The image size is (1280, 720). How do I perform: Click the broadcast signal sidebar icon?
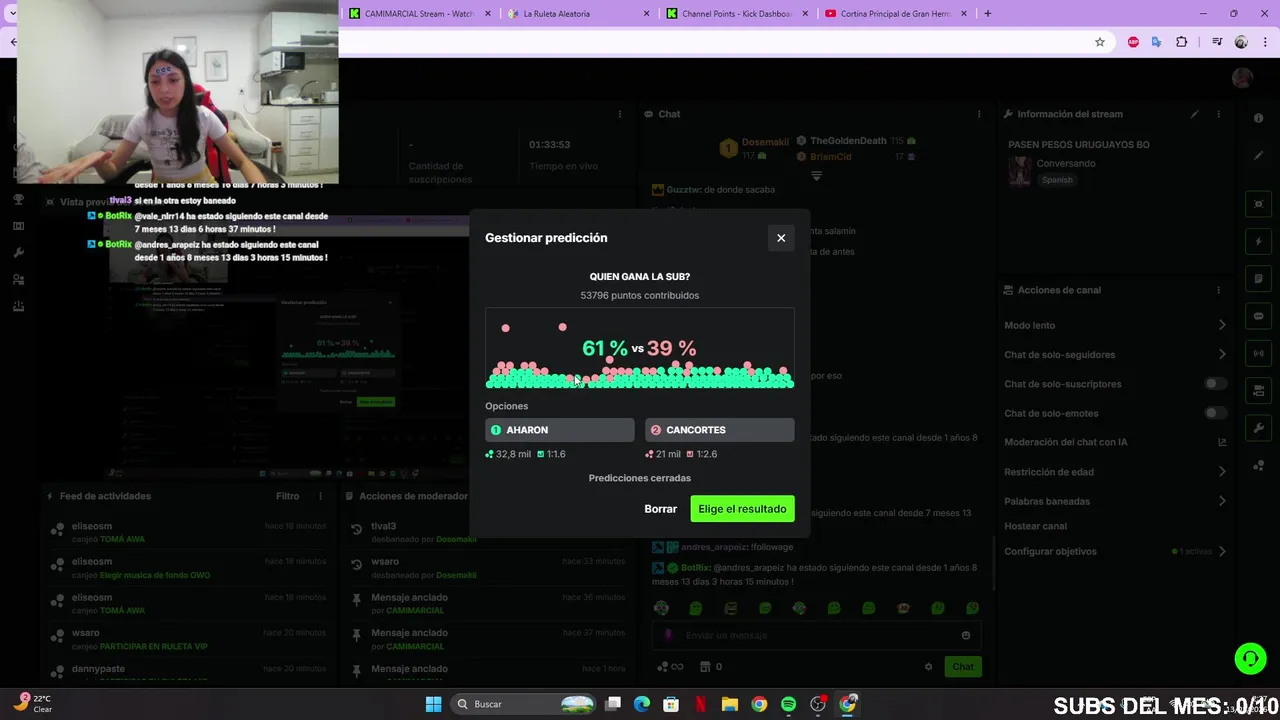(1258, 353)
